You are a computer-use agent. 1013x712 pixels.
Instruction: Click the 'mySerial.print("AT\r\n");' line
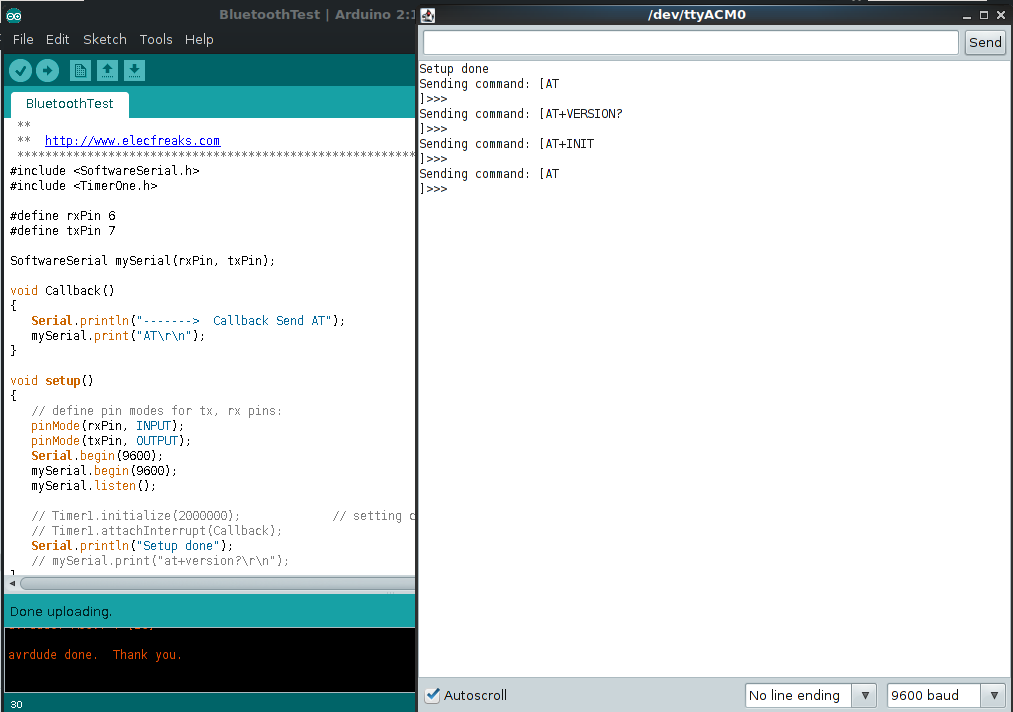tap(118, 335)
